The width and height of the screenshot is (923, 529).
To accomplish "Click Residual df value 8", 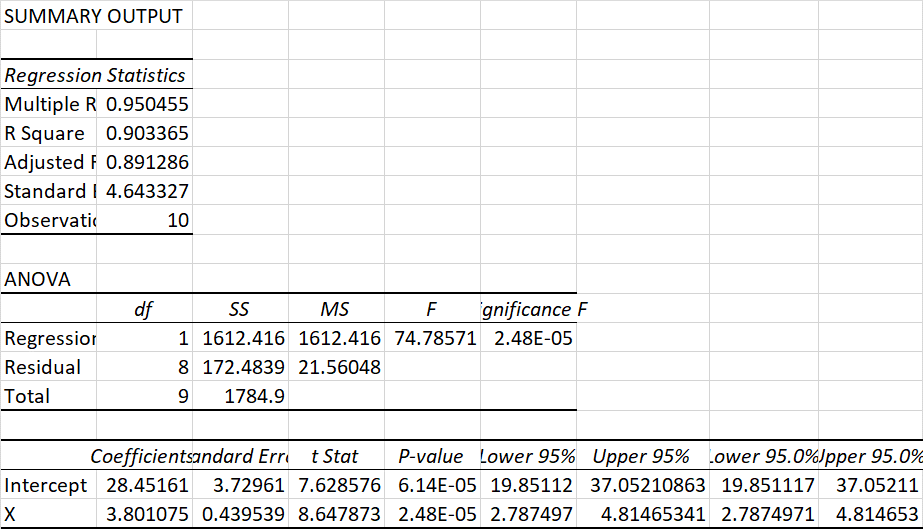I will pos(183,367).
